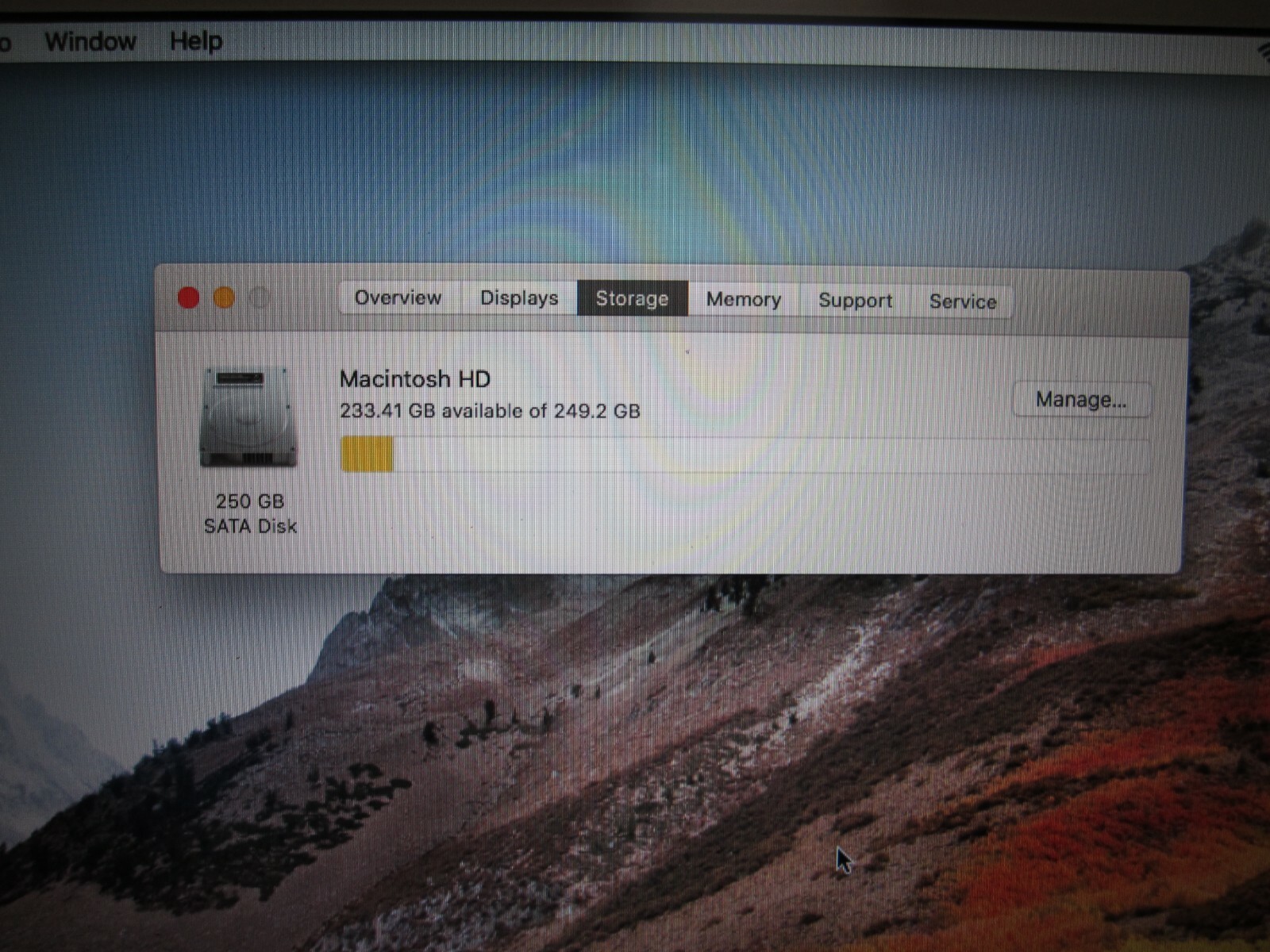Go to the Service tab
Image resolution: width=1270 pixels, height=952 pixels.
click(x=963, y=301)
